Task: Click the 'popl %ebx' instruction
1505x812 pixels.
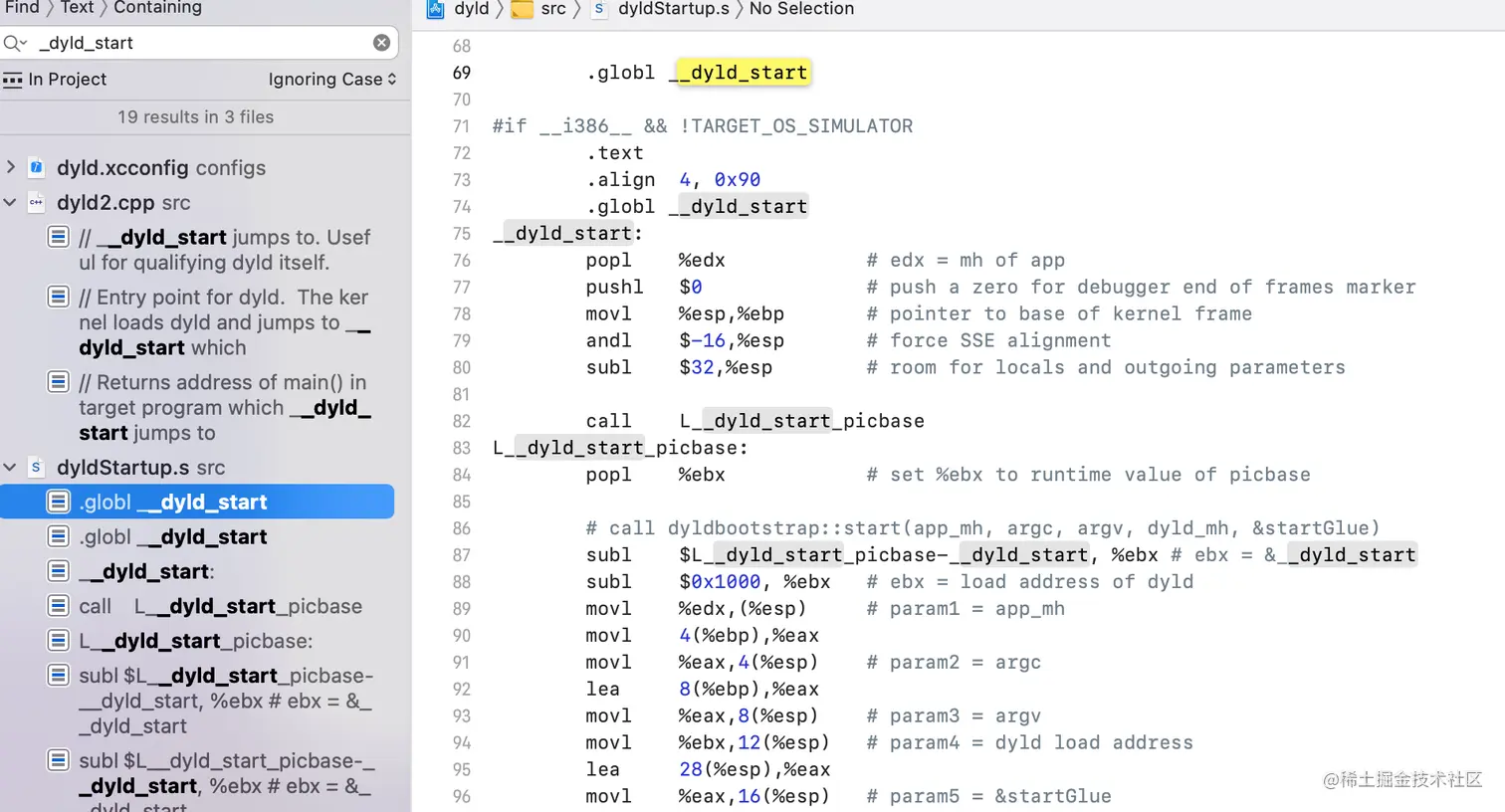Action: (655, 475)
